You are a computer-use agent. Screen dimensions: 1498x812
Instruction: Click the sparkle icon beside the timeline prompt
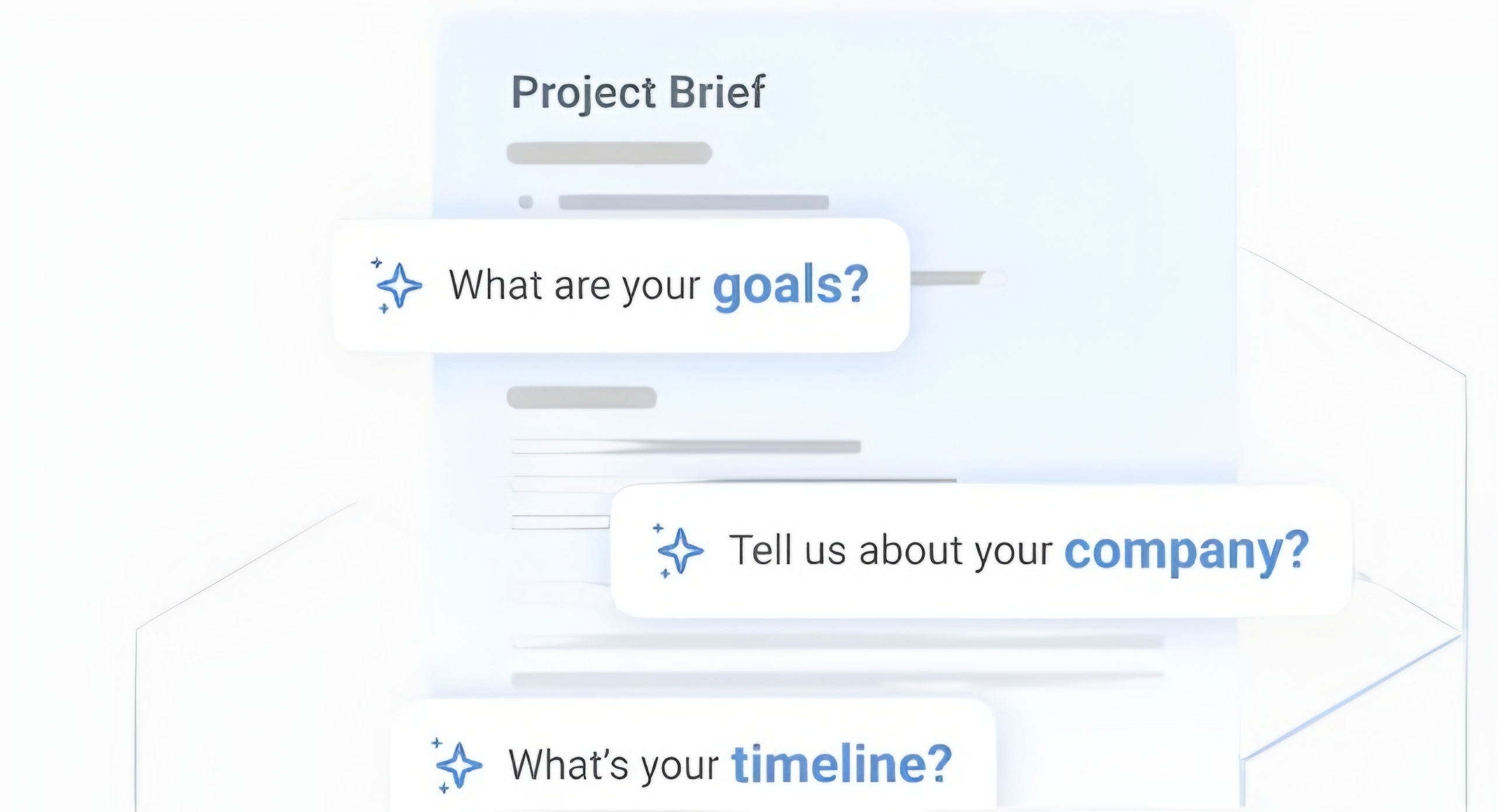coord(459,765)
